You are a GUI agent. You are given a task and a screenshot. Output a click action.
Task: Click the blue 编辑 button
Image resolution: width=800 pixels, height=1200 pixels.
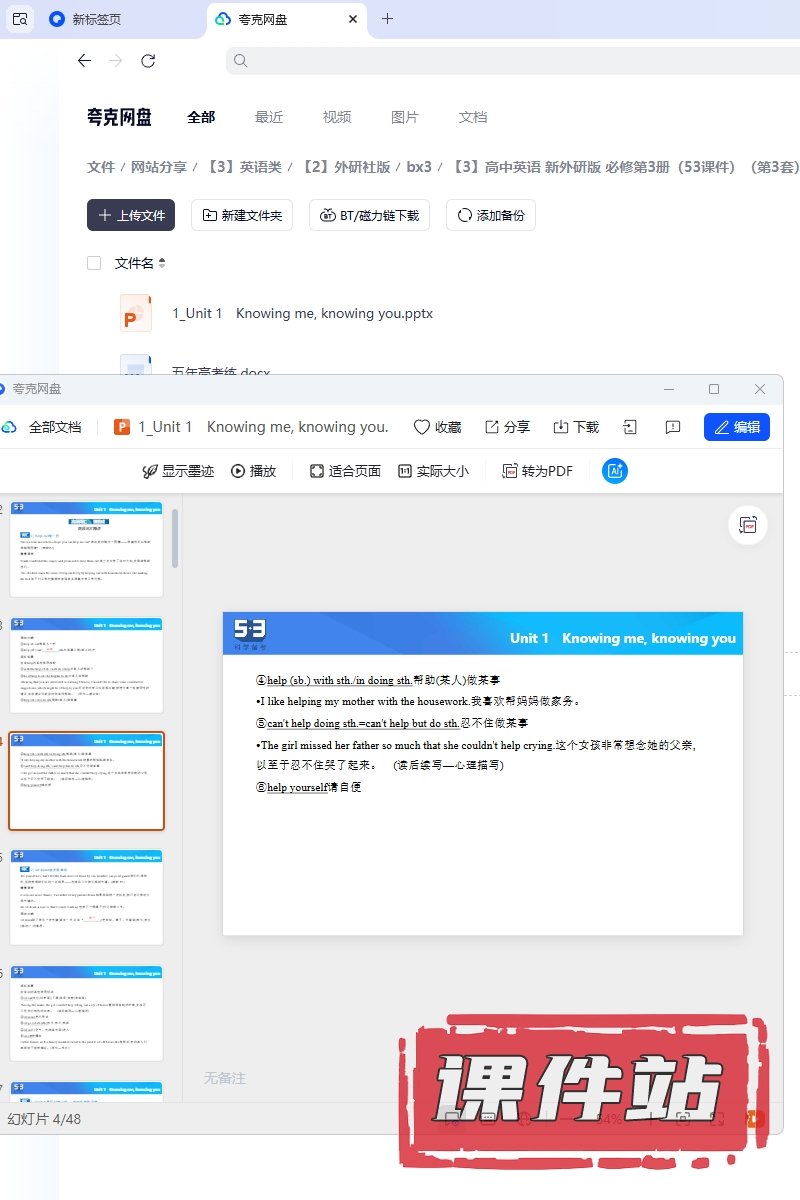[736, 427]
